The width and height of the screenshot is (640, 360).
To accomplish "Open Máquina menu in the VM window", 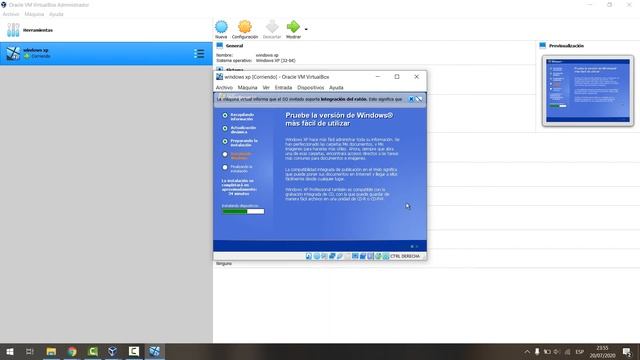I will tap(247, 87).
